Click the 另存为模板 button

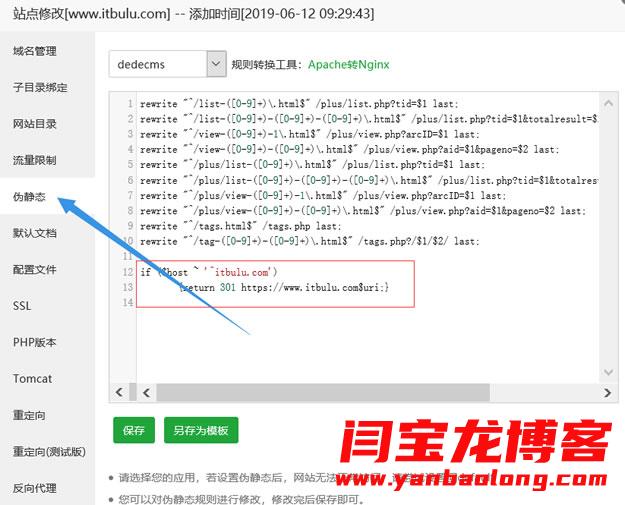pyautogui.click(x=201, y=430)
